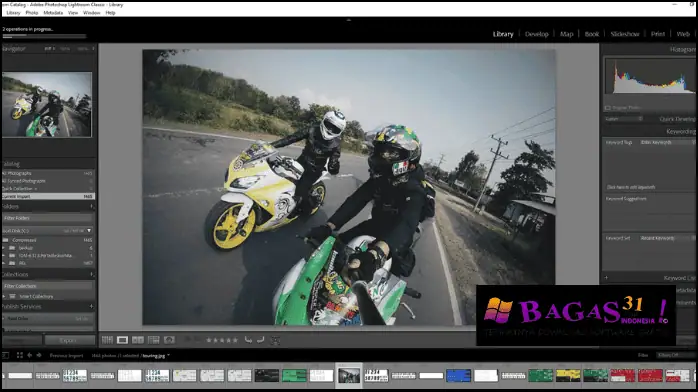Select the selected touring.jpg filmstrip thumbnail

pyautogui.click(x=349, y=376)
